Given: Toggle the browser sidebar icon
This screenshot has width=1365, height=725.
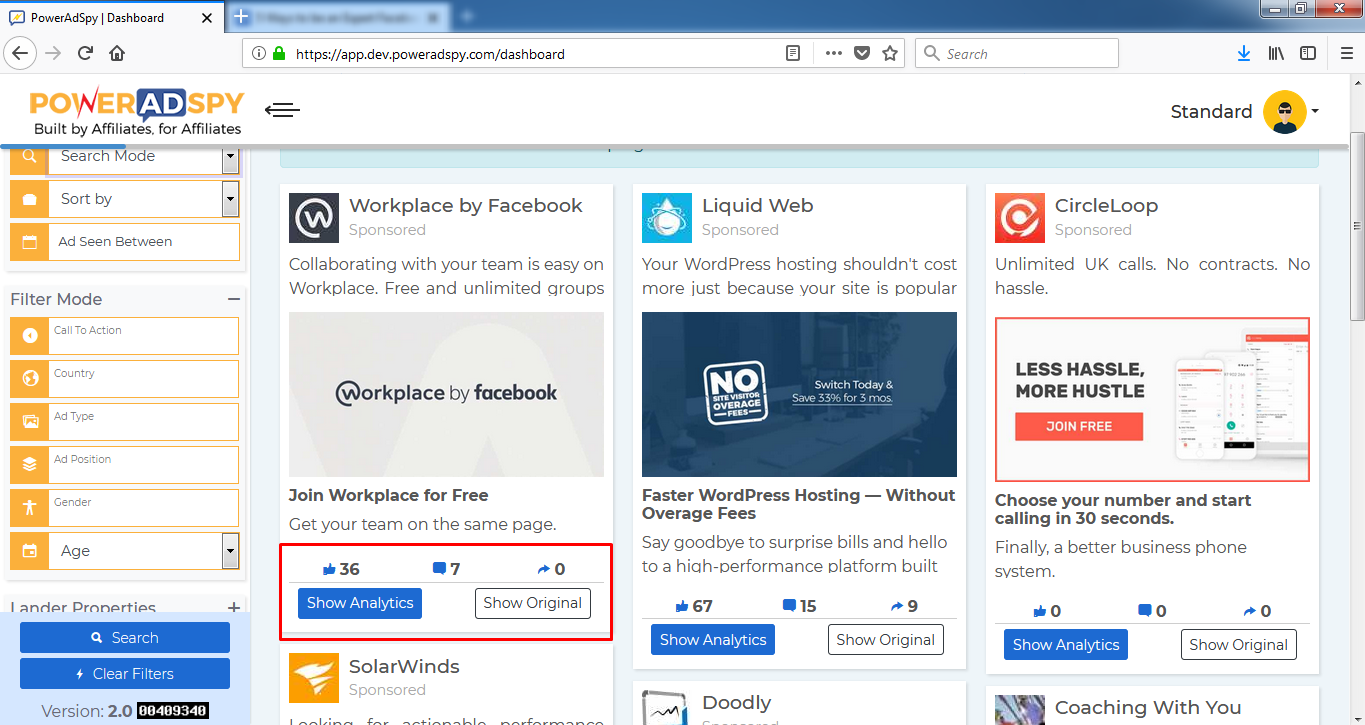Looking at the screenshot, I should [1308, 54].
